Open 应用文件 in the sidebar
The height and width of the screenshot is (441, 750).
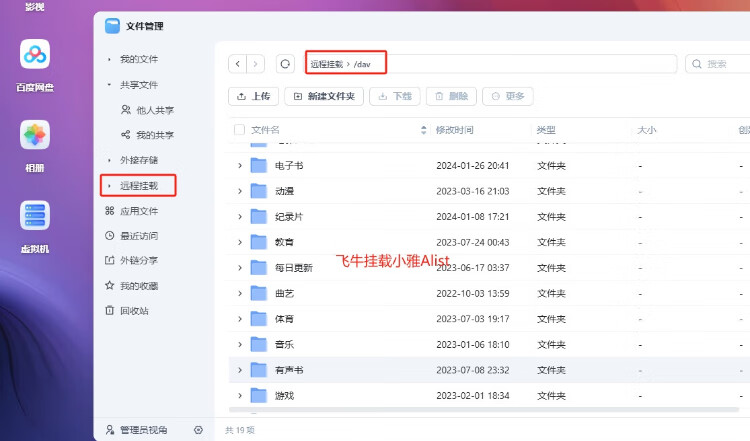[139, 211]
